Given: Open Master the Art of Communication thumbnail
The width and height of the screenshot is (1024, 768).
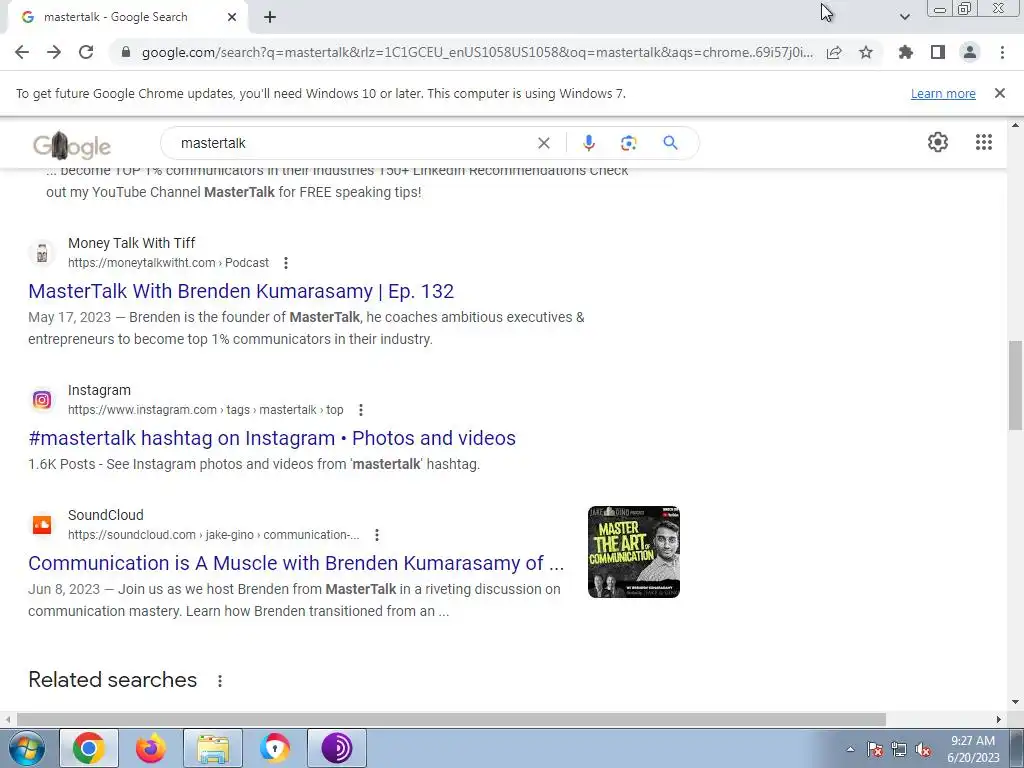Looking at the screenshot, I should [633, 552].
